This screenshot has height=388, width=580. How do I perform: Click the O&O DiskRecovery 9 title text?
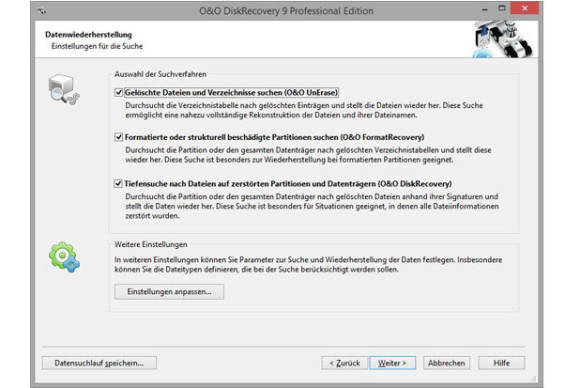point(286,11)
